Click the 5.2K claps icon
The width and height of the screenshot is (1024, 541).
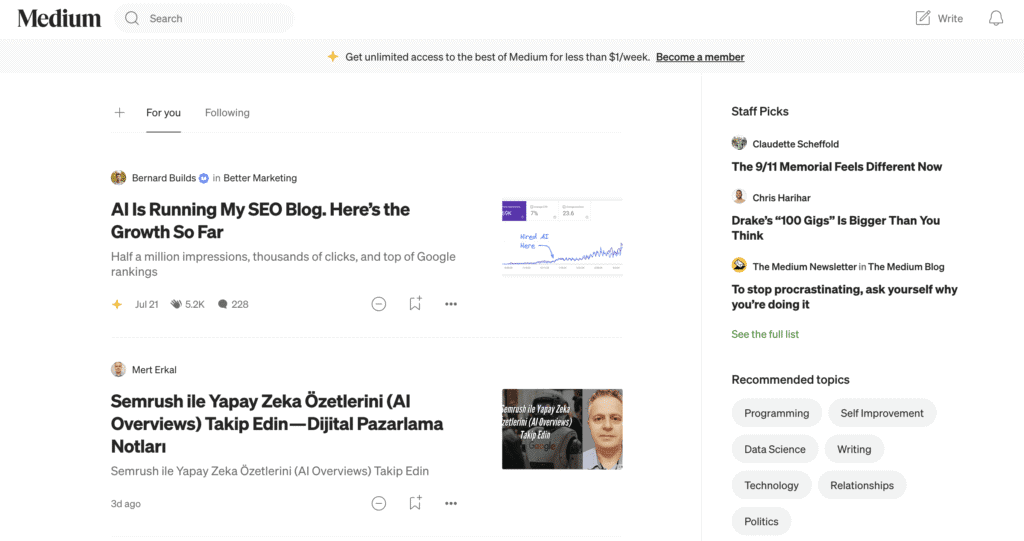pyautogui.click(x=176, y=304)
